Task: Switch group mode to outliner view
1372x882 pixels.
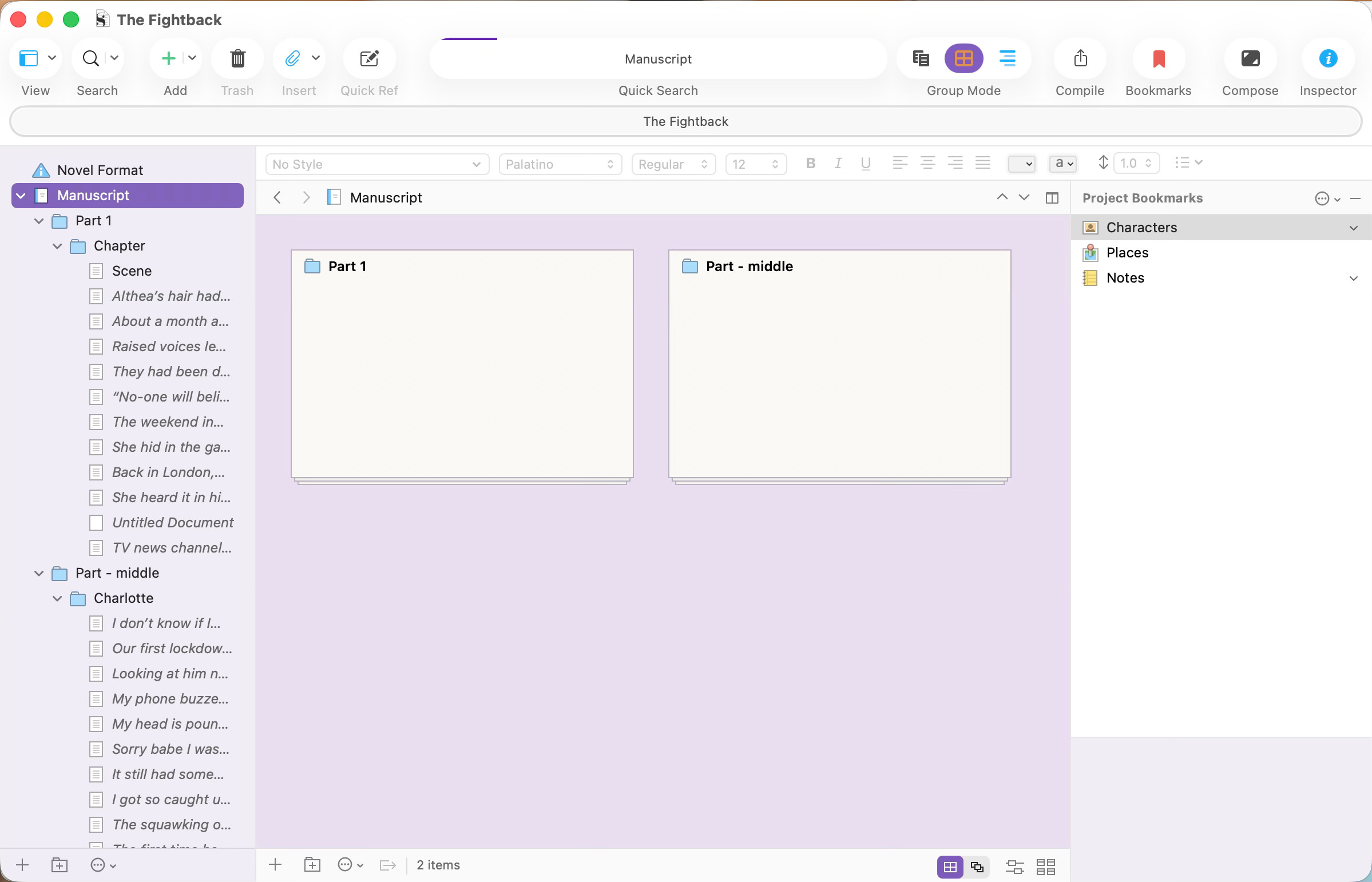Action: click(x=1007, y=58)
